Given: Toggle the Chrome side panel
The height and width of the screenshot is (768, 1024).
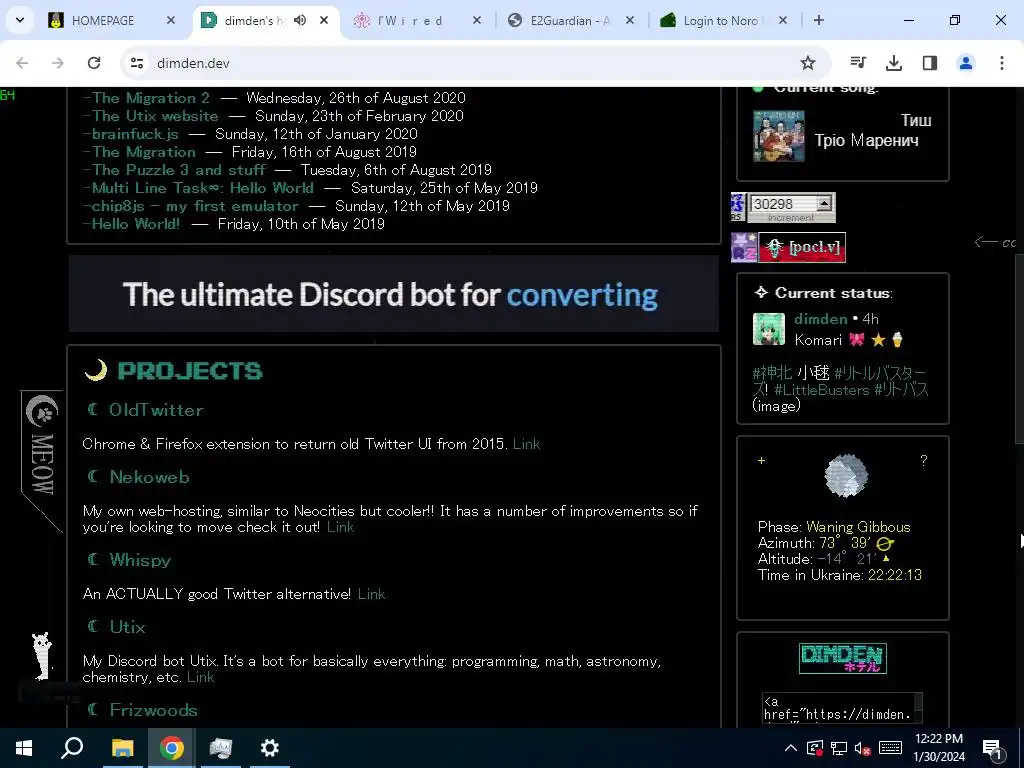Looking at the screenshot, I should coord(930,63).
